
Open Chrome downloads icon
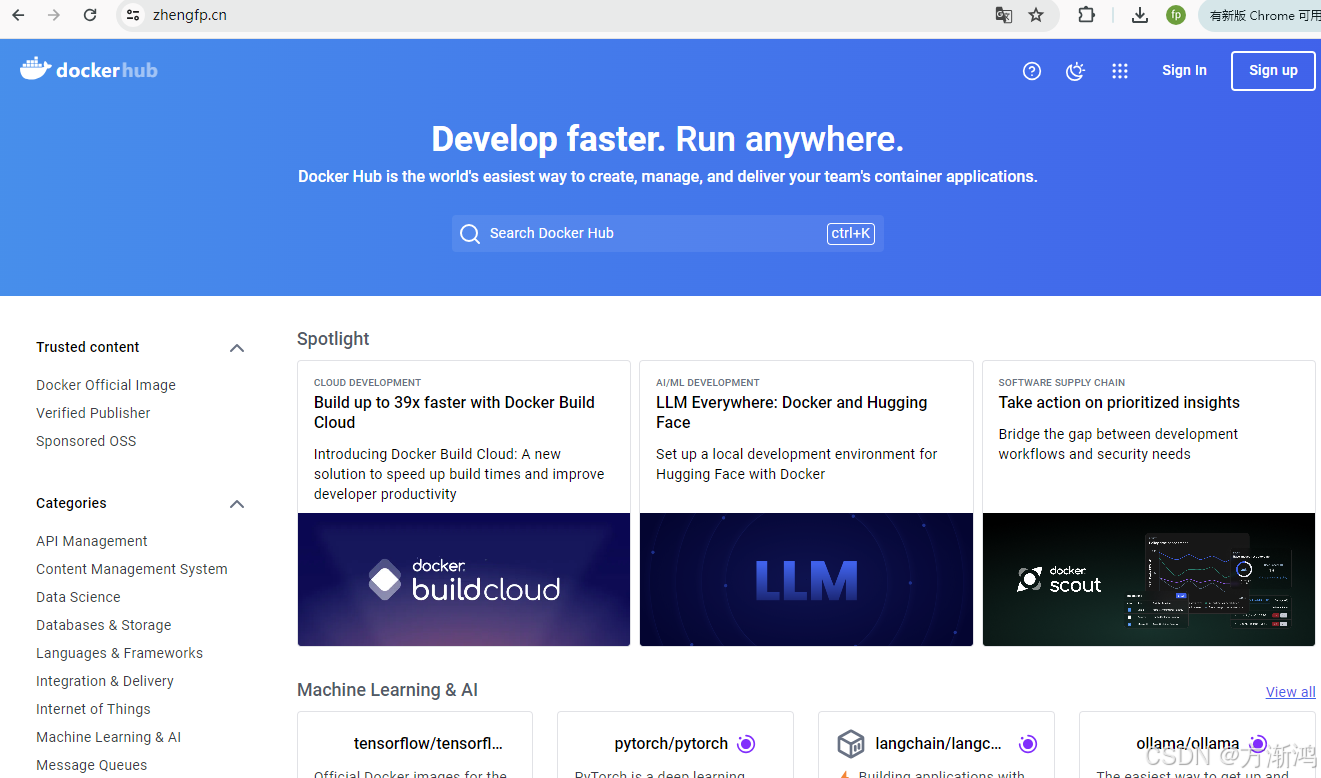1140,15
